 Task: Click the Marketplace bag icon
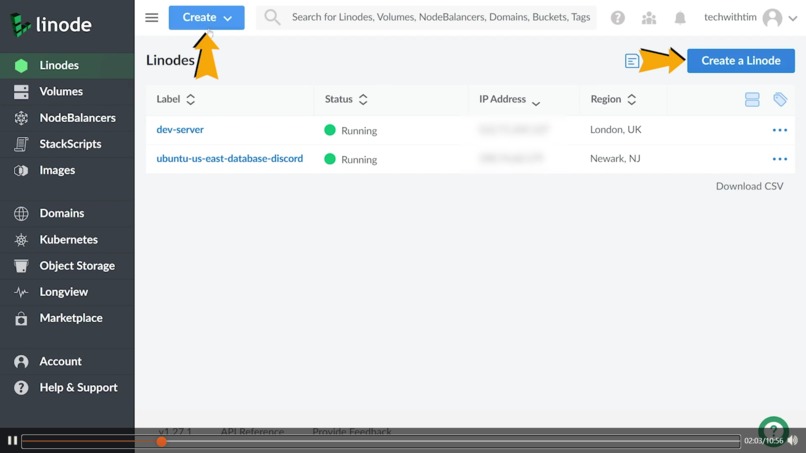click(21, 319)
